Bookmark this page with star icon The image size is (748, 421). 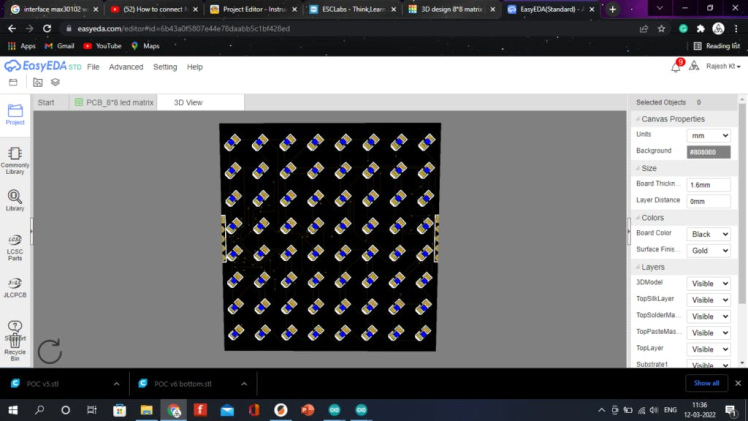(x=661, y=29)
